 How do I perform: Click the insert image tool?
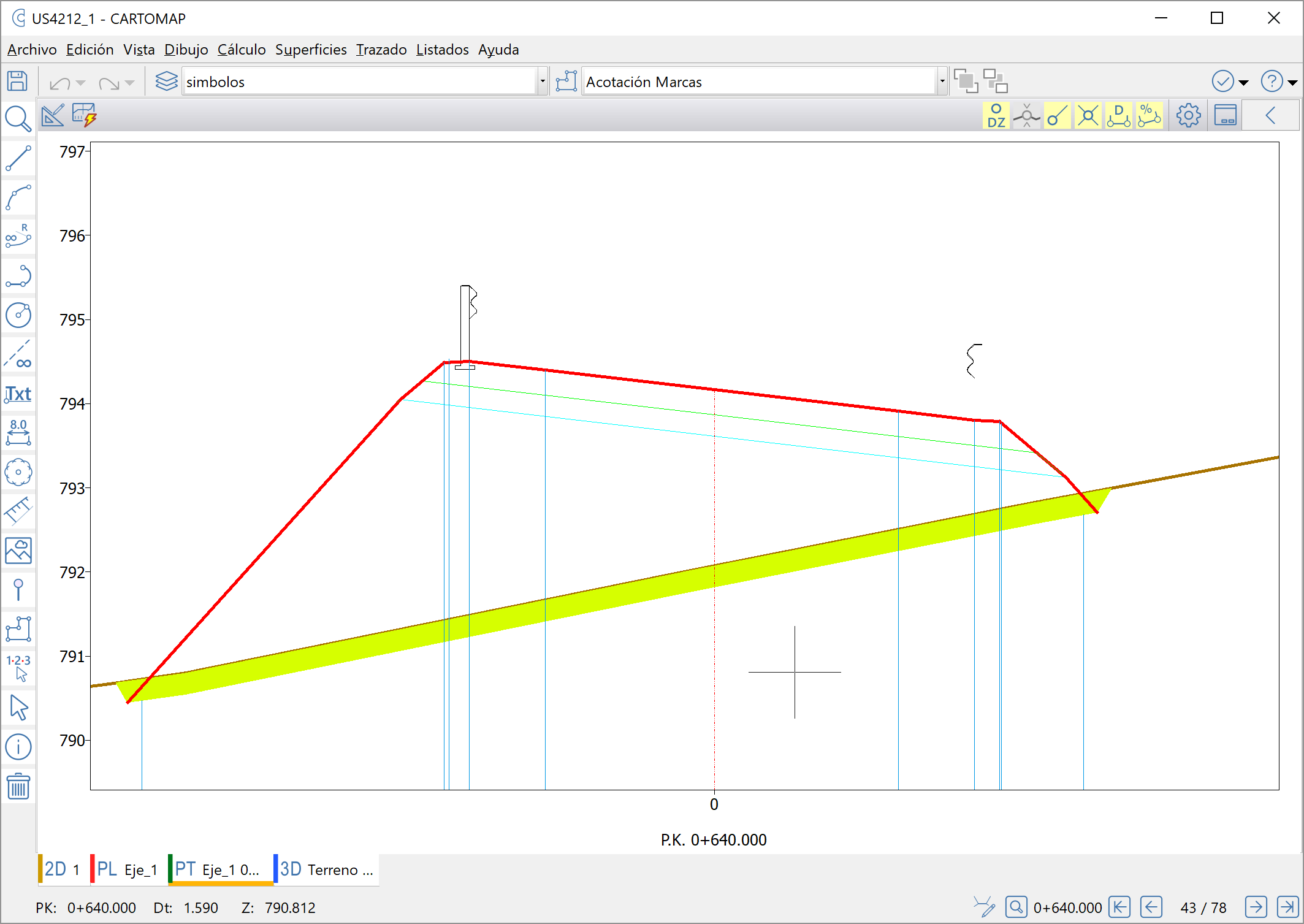[x=18, y=551]
